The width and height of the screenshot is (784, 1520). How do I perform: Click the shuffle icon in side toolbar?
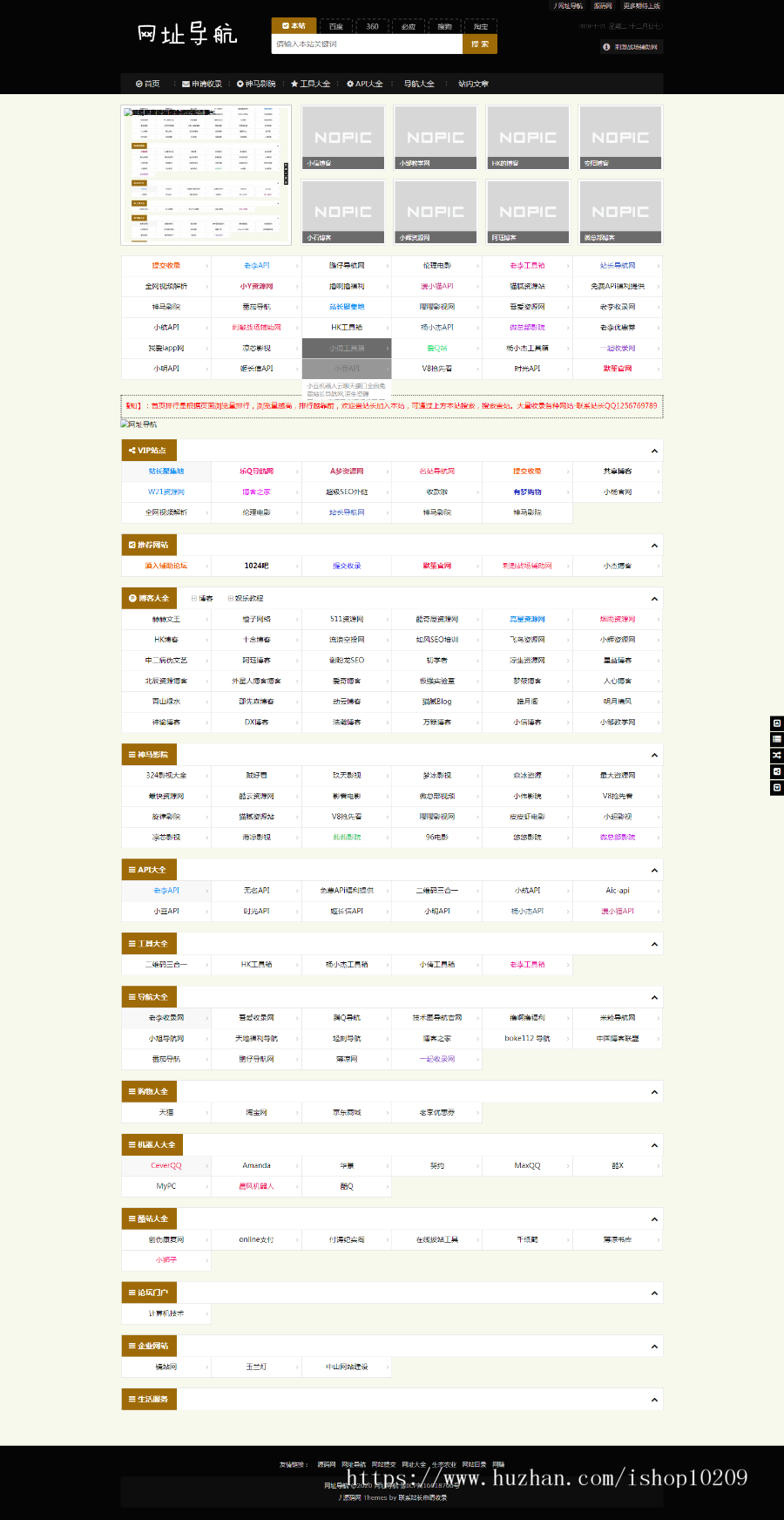point(776,755)
